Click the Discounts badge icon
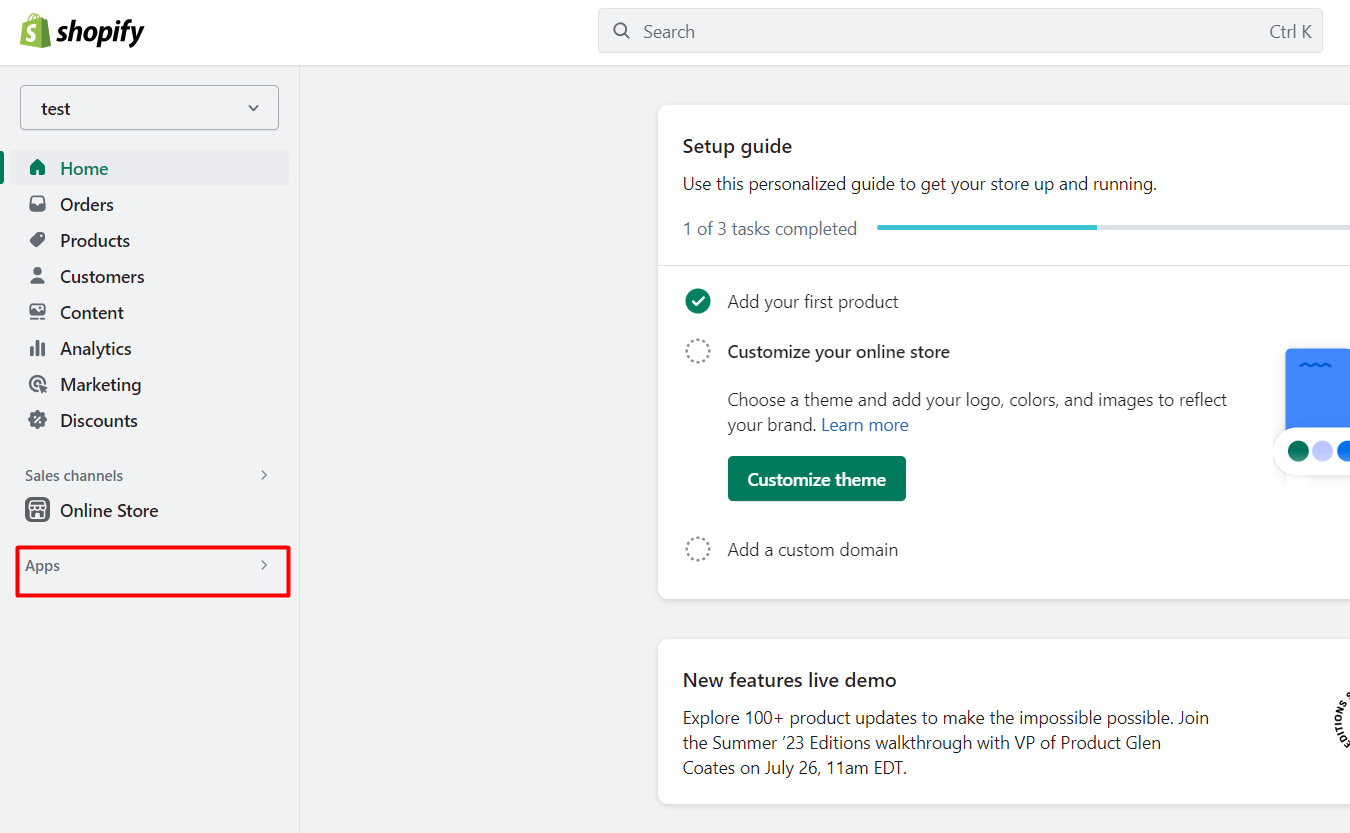The width and height of the screenshot is (1350, 833). [x=38, y=420]
